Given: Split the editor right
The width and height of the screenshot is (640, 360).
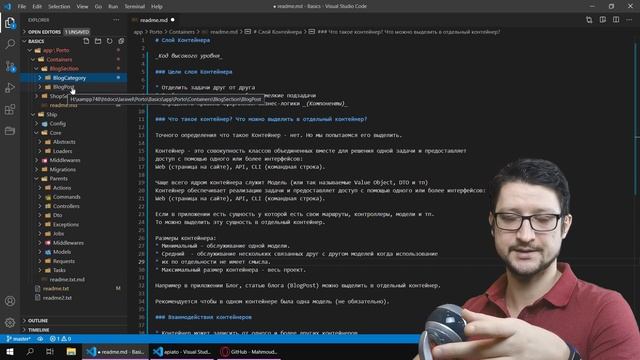Looking at the screenshot, I should 616,20.
